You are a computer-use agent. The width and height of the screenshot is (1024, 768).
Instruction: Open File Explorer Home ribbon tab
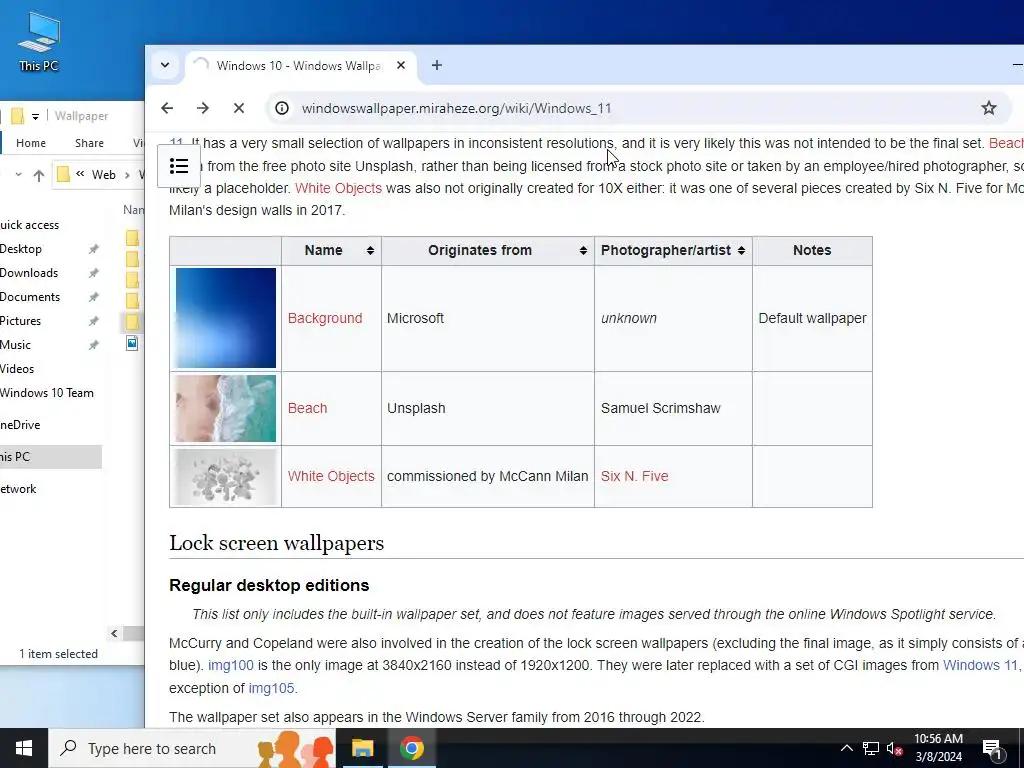coord(31,143)
